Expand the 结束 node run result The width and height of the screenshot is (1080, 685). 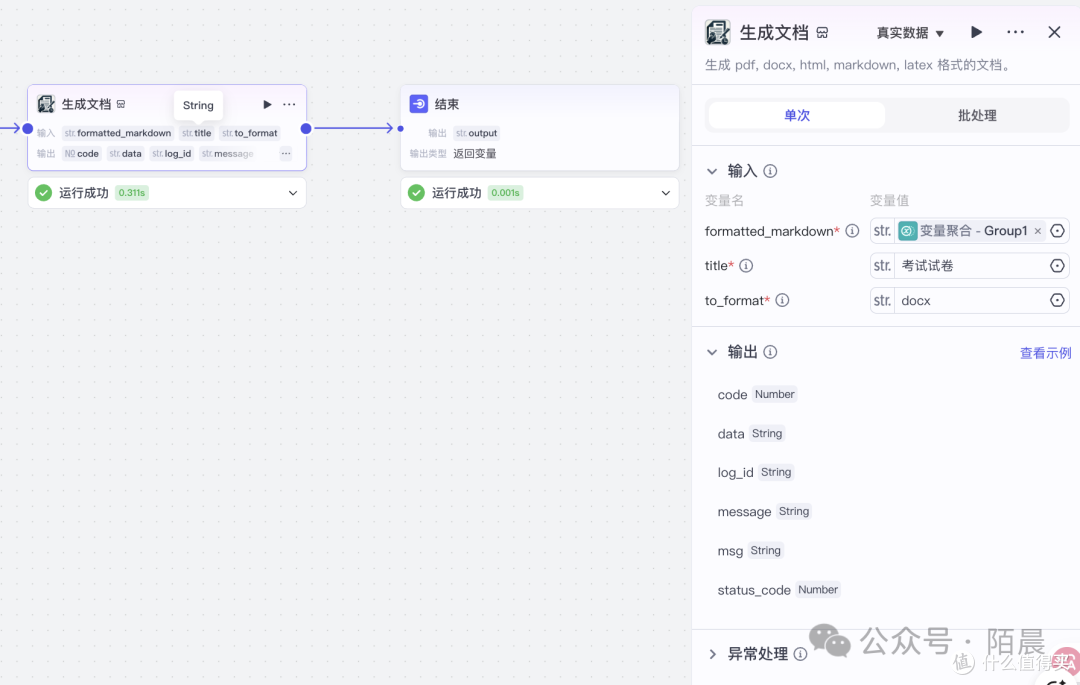[665, 193]
